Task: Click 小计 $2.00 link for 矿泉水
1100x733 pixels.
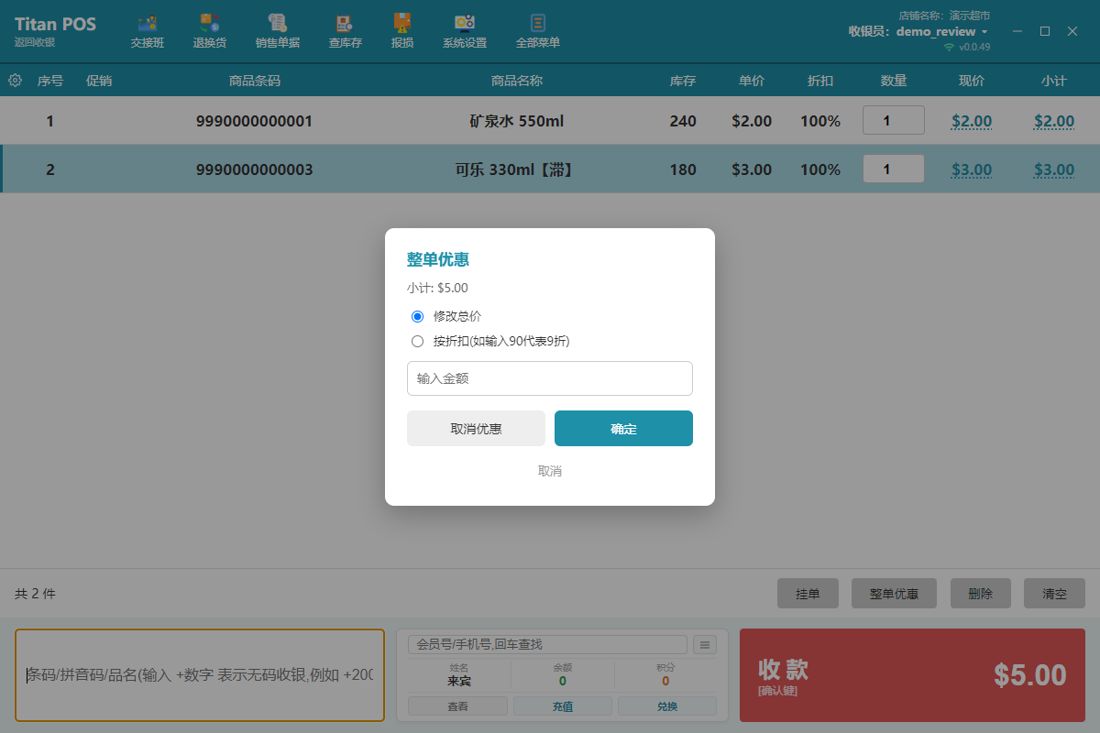Action: point(1054,121)
